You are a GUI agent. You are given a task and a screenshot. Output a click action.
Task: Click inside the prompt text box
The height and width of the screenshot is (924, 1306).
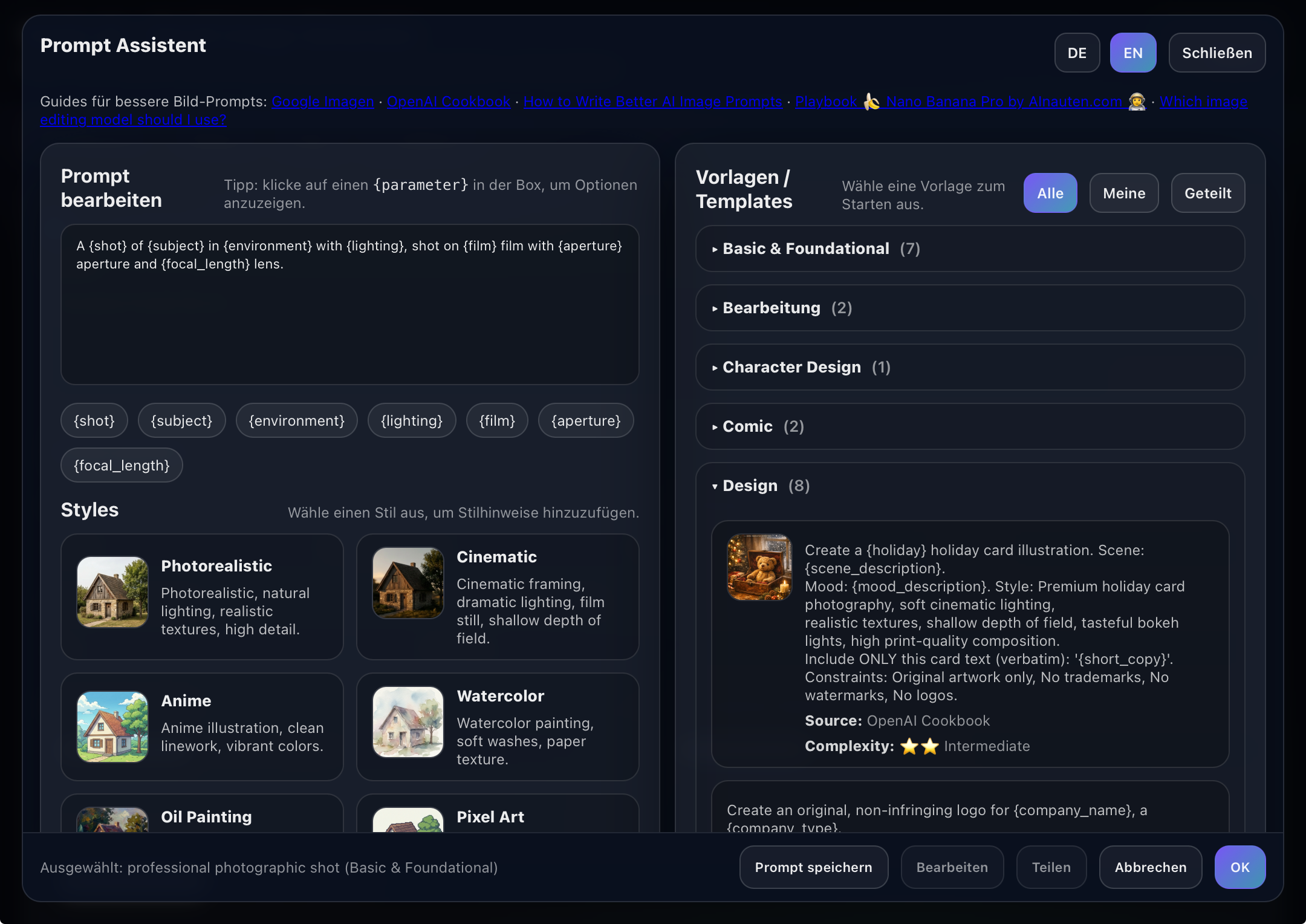[x=350, y=304]
